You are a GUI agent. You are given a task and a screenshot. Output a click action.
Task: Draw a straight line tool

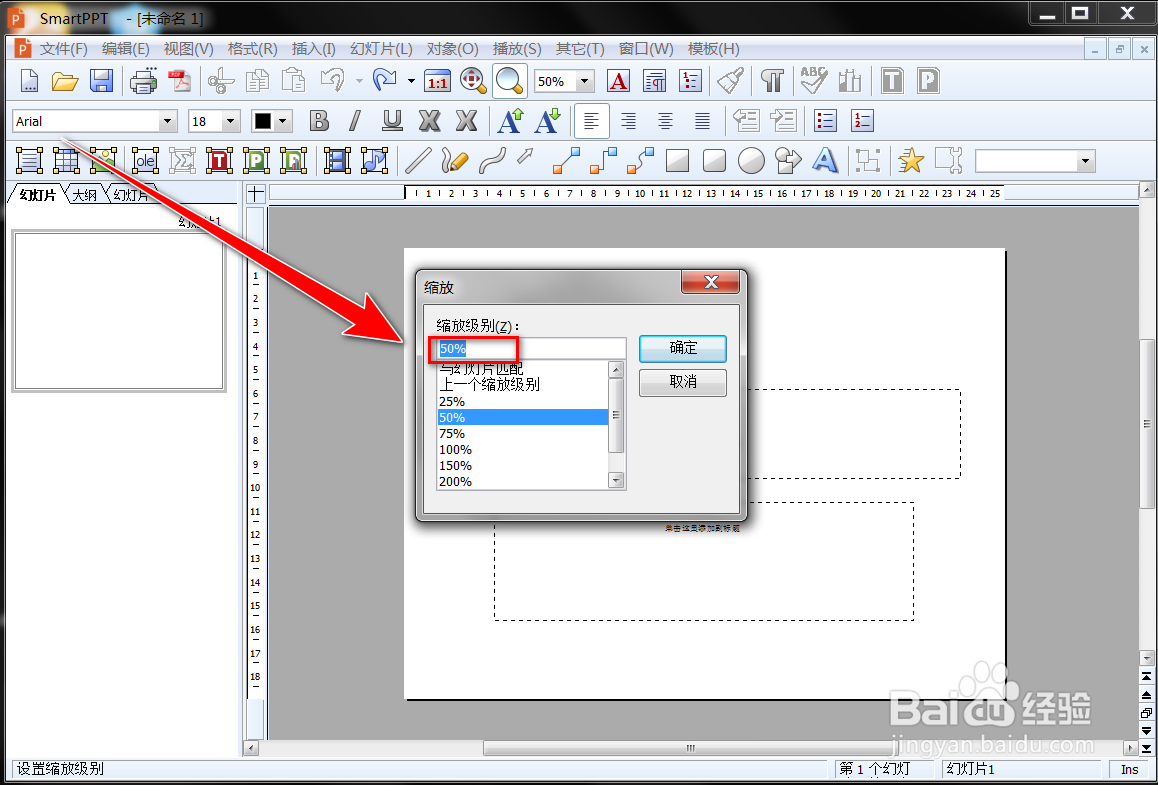(x=418, y=160)
